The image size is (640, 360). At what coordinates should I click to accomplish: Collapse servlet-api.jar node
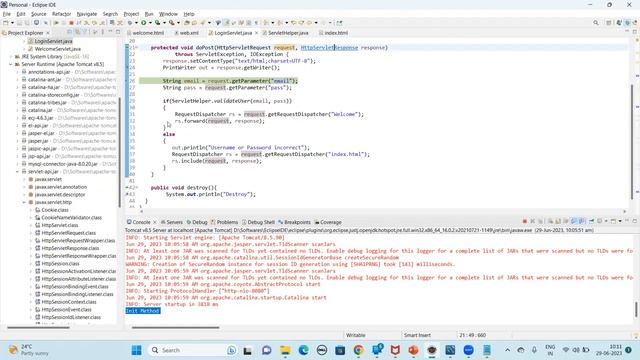[18, 172]
